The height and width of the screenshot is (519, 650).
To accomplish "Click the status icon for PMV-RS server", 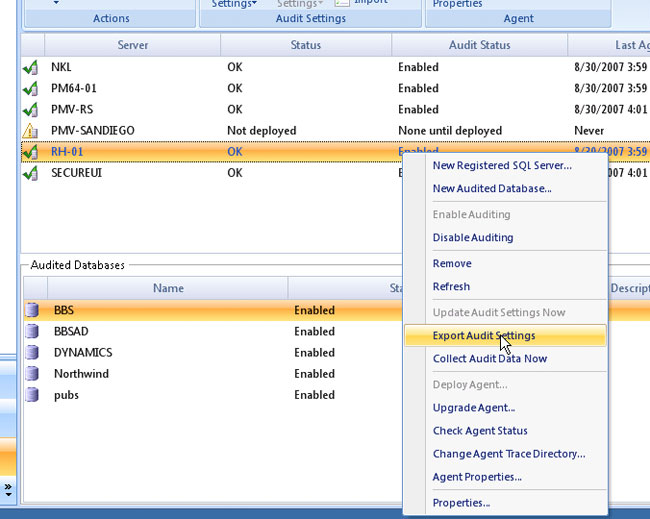I will pyautogui.click(x=30, y=109).
